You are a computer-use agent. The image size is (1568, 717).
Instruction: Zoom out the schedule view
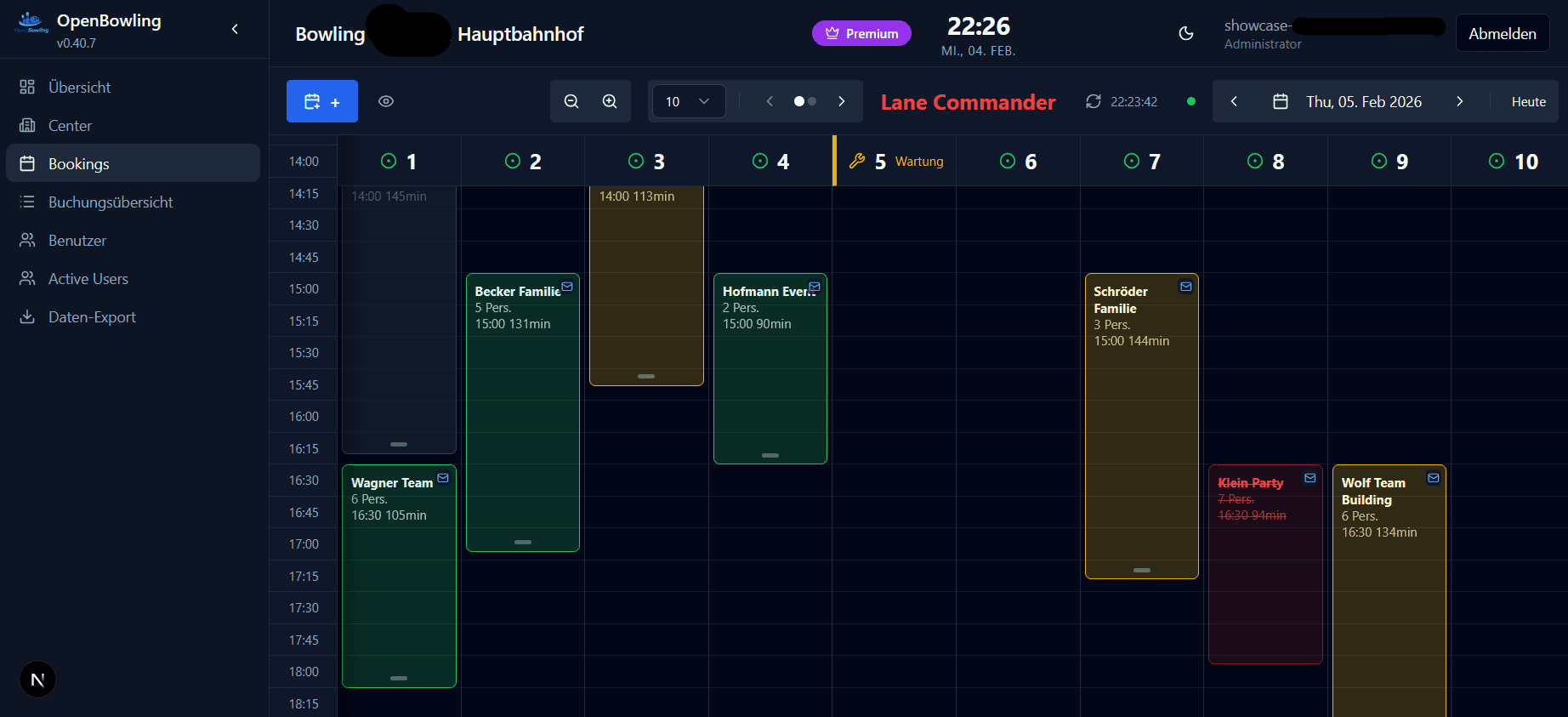571,101
